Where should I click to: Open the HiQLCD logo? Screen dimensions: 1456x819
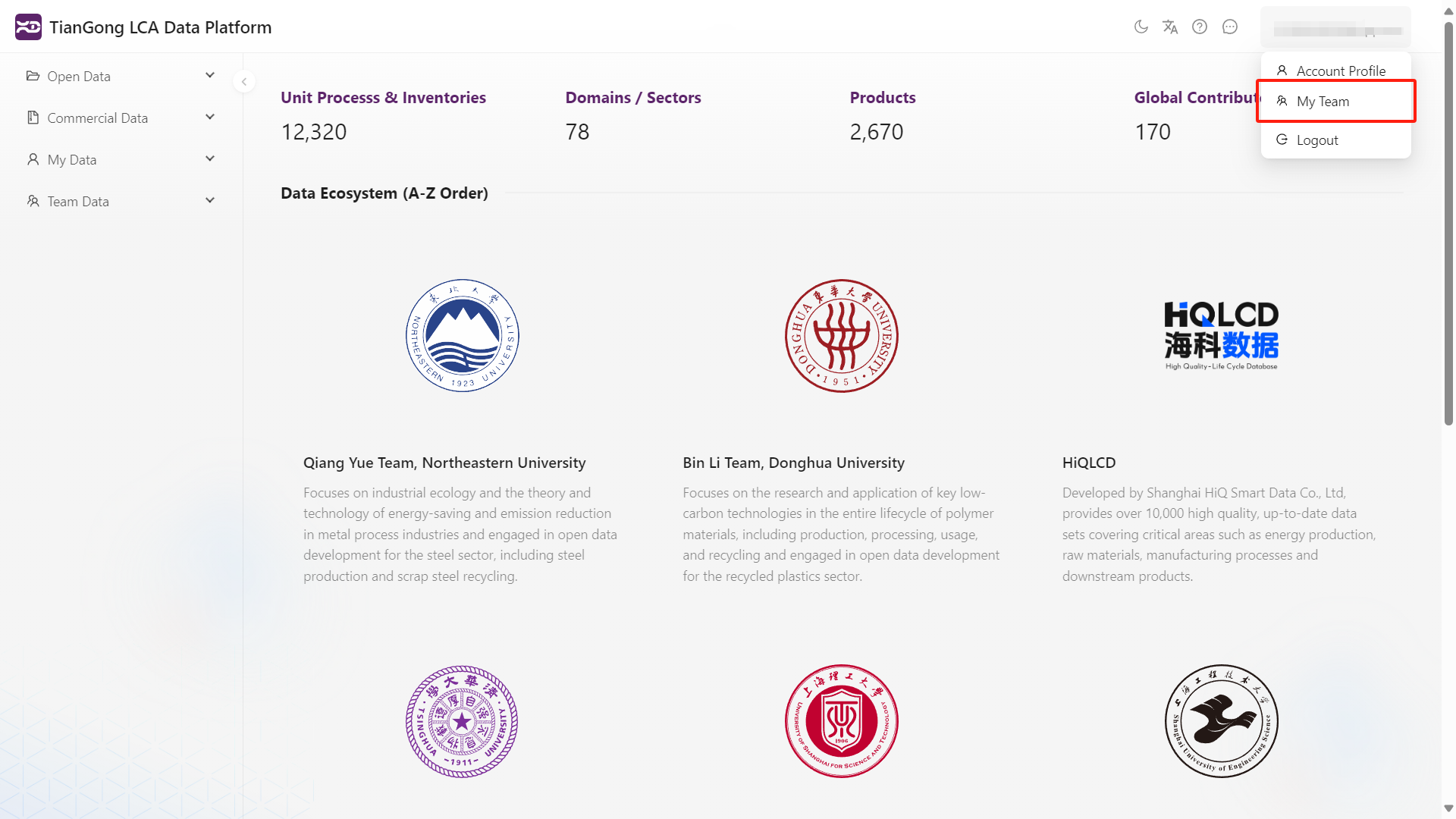1221,335
